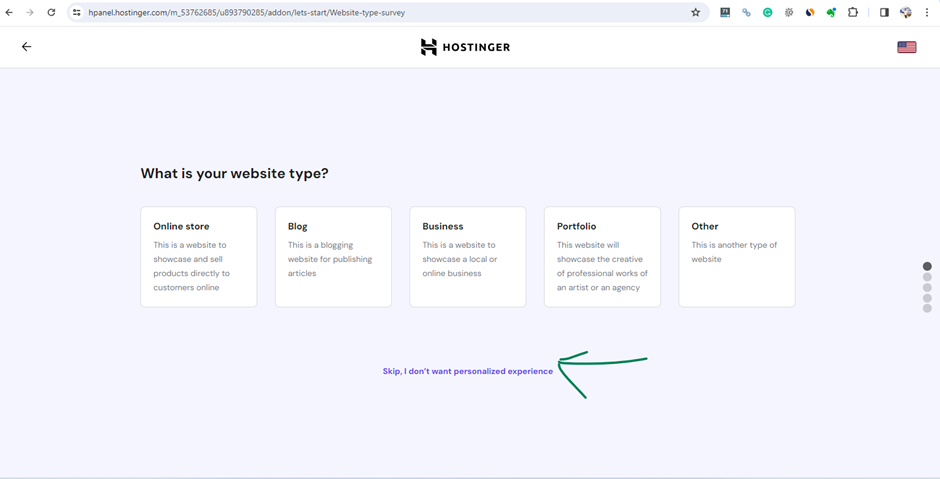Choose the Online store website type
Viewport: 940px width, 479px height.
(198, 257)
